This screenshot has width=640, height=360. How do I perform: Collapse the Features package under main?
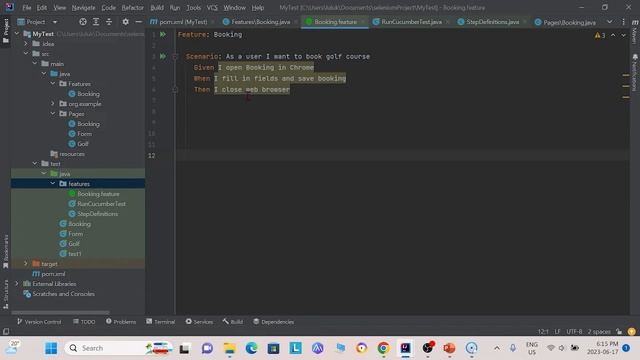coord(53,83)
